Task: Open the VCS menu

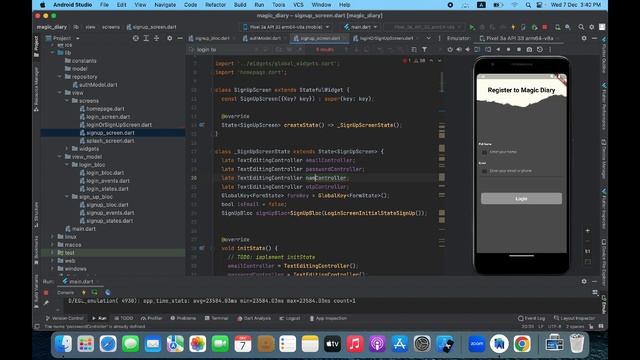Action: (298, 5)
